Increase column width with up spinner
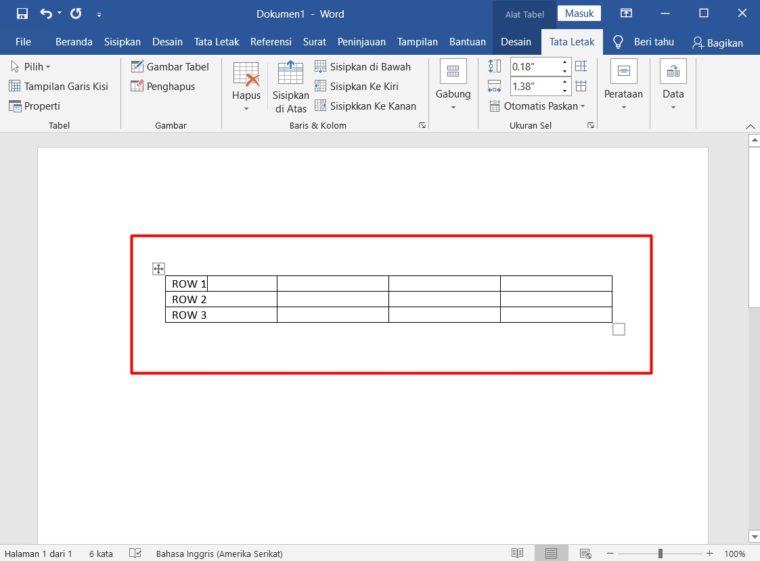The width and height of the screenshot is (760, 561). point(565,82)
